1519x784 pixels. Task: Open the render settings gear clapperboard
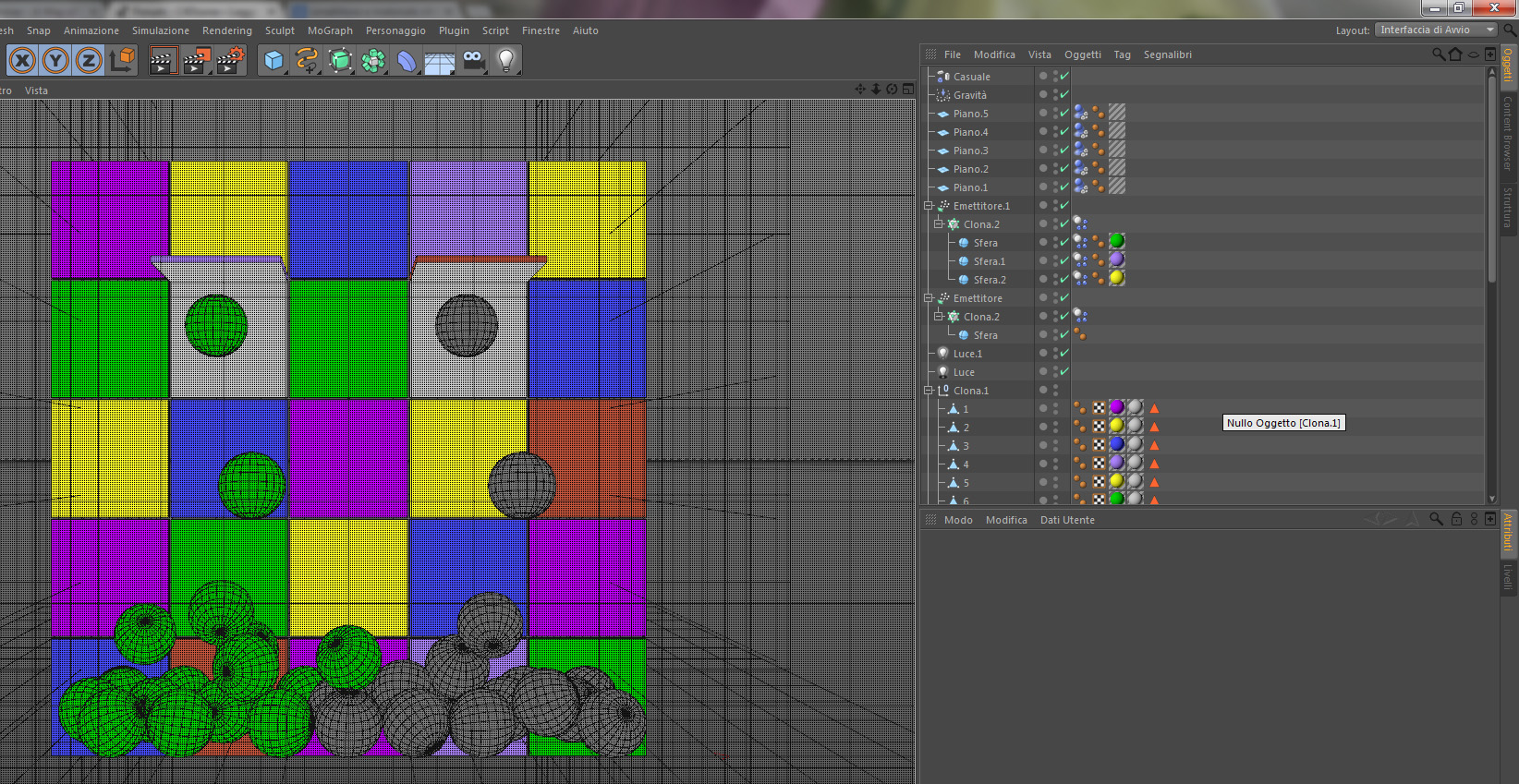click(231, 61)
